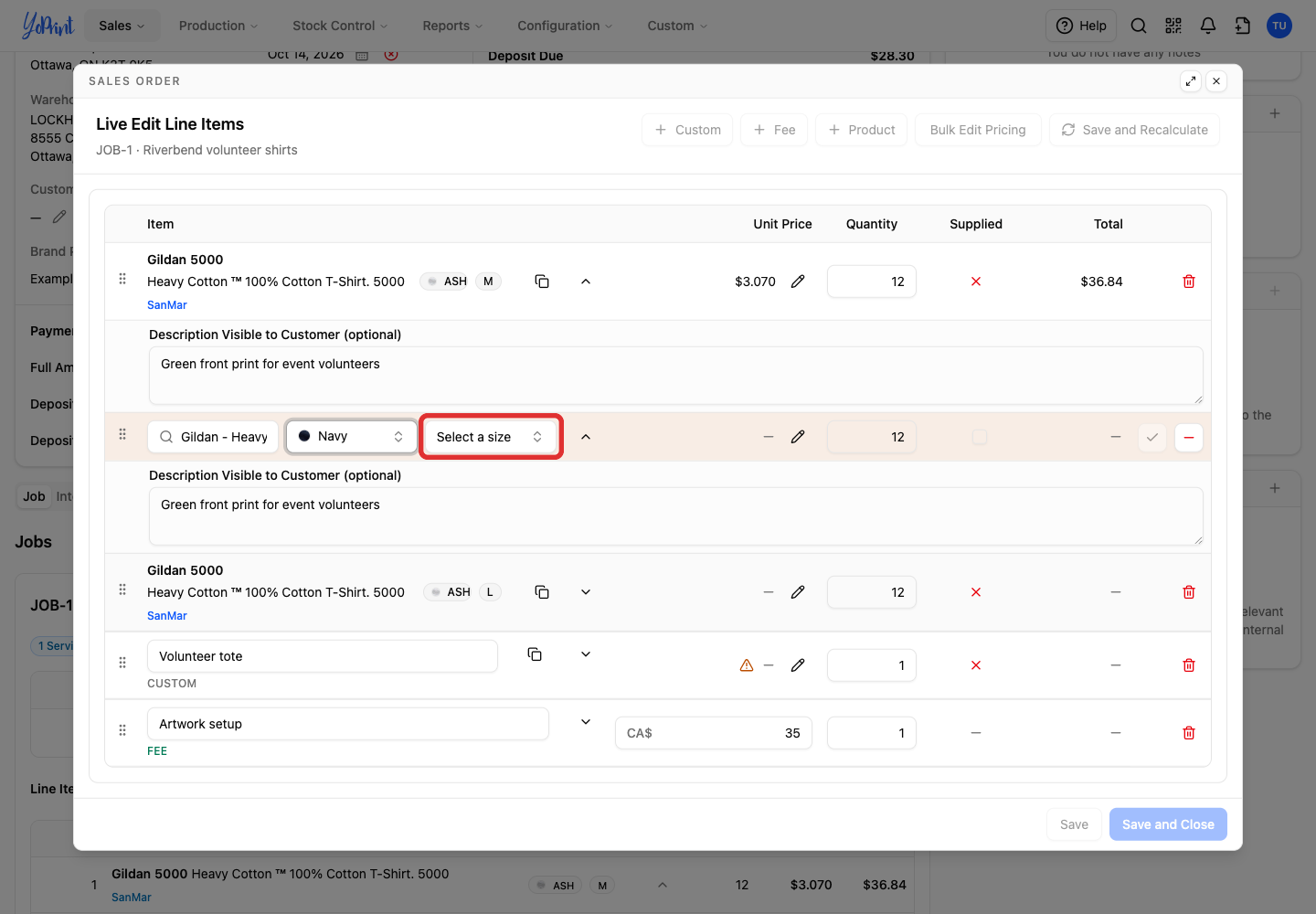
Task: Click Save and Recalculate
Action: [x=1134, y=130]
